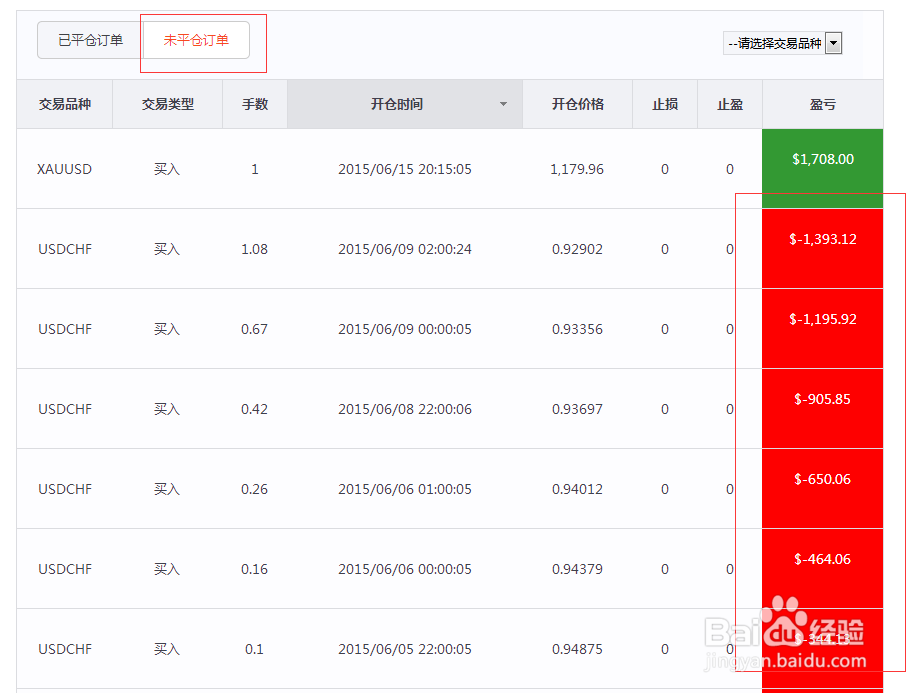
Task: Click 买入 in the XAUUSD row
Action: coord(167,168)
